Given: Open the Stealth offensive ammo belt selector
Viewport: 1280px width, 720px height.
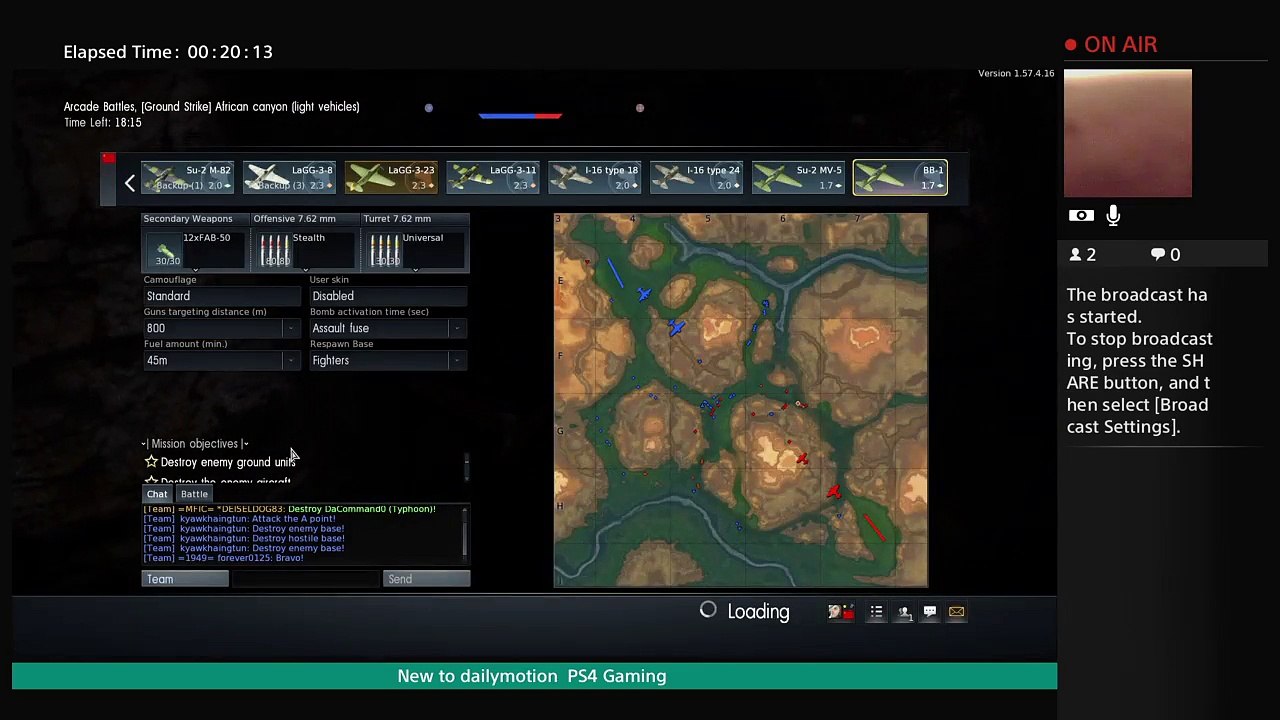Looking at the screenshot, I should (x=305, y=250).
